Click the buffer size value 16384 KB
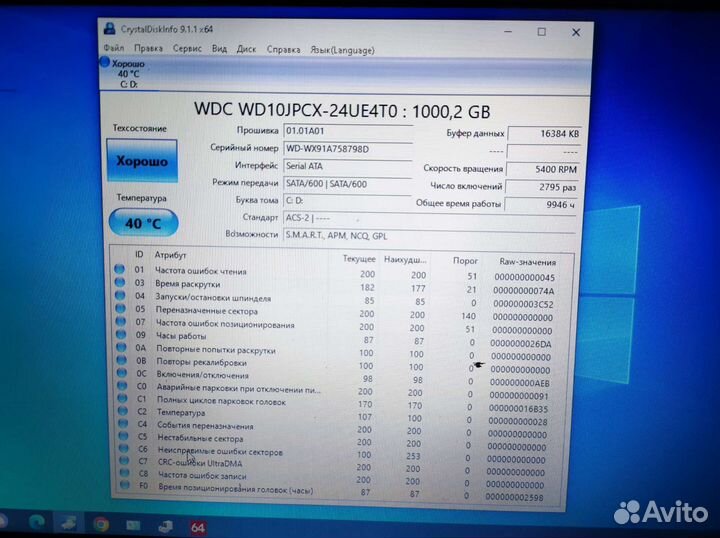This screenshot has width=720, height=538. (545, 134)
